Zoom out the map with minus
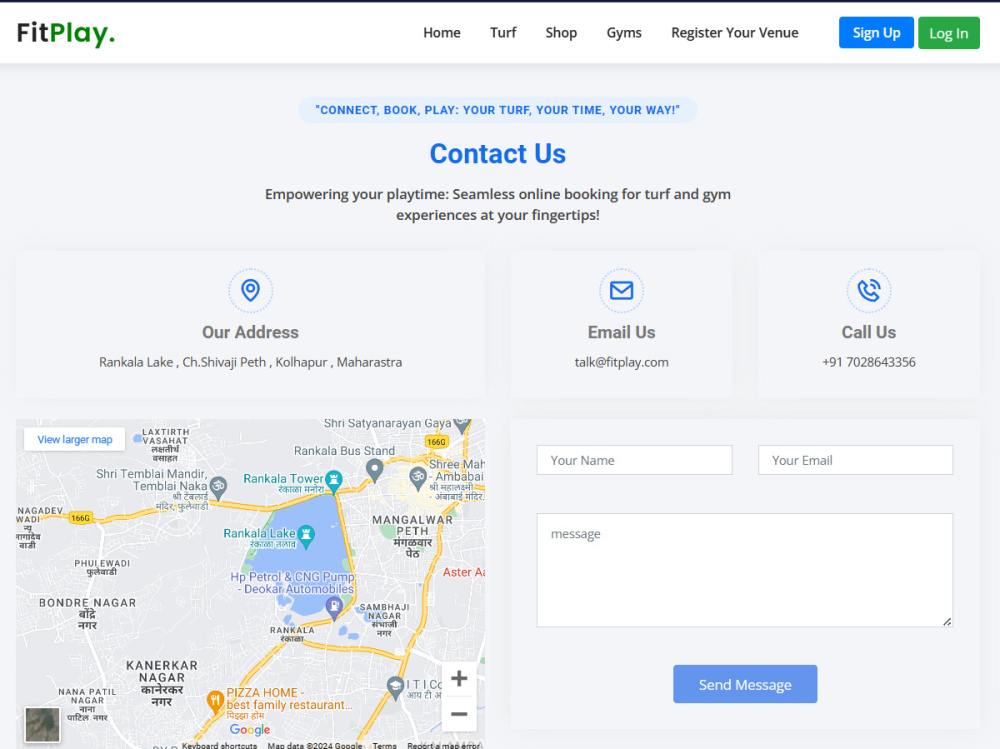This screenshot has width=1000, height=749. tap(459, 714)
